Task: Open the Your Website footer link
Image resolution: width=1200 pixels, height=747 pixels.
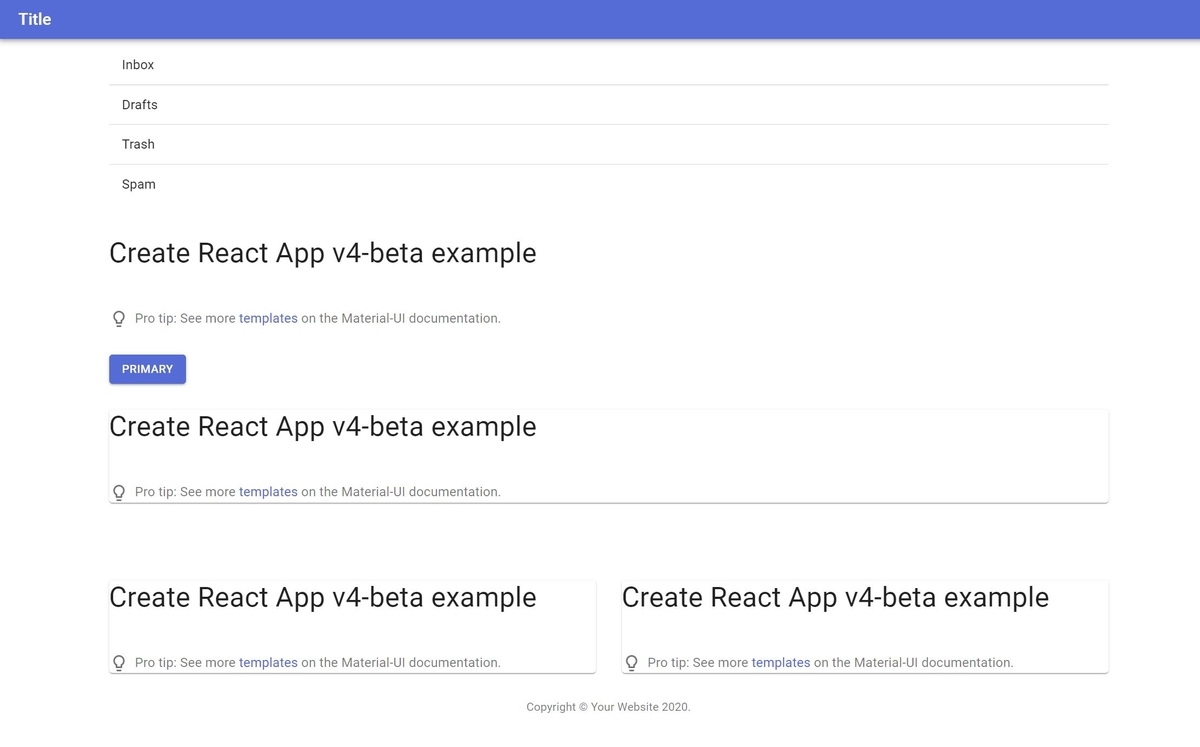Action: 624,707
